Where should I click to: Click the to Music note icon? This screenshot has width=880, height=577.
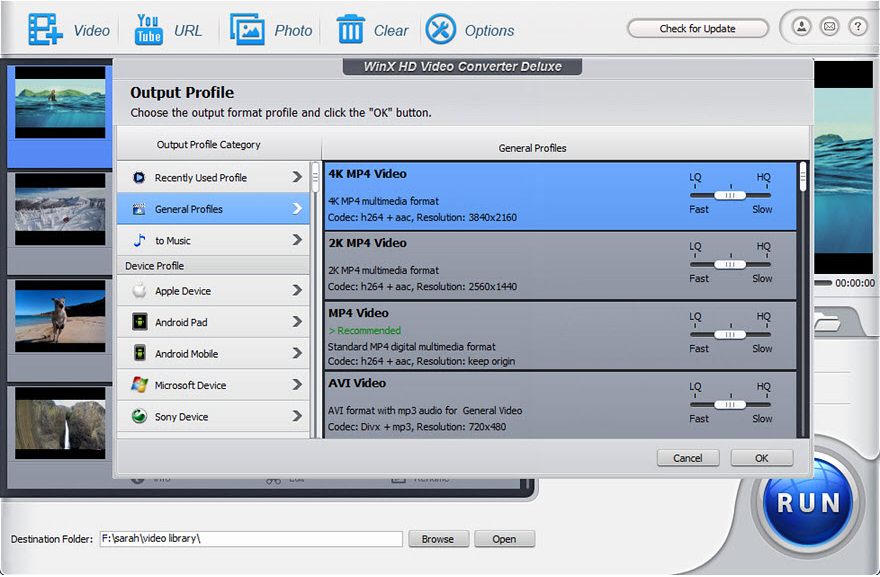[139, 240]
